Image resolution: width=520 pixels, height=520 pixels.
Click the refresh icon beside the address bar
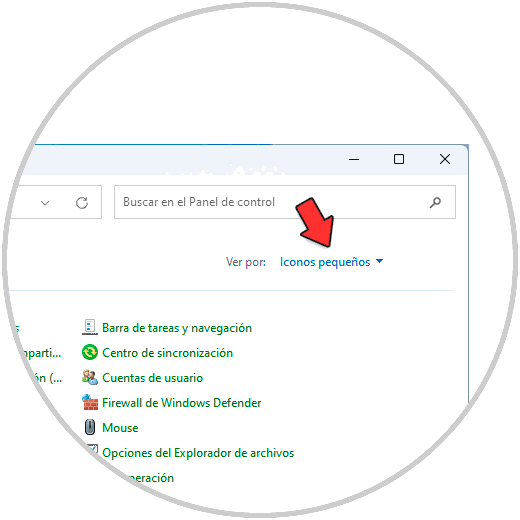(x=82, y=203)
